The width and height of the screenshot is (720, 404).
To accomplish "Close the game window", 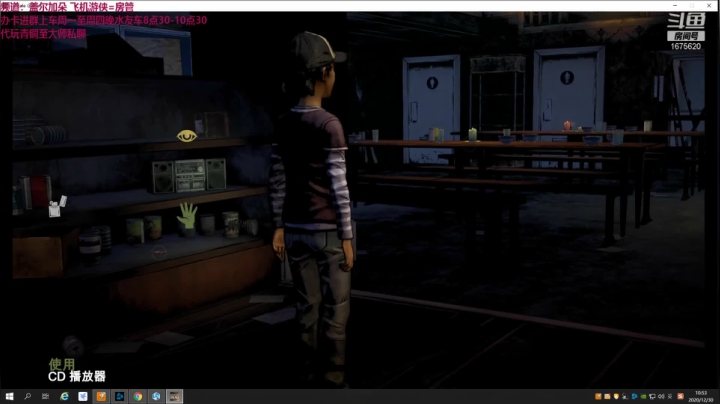I will [x=709, y=5].
